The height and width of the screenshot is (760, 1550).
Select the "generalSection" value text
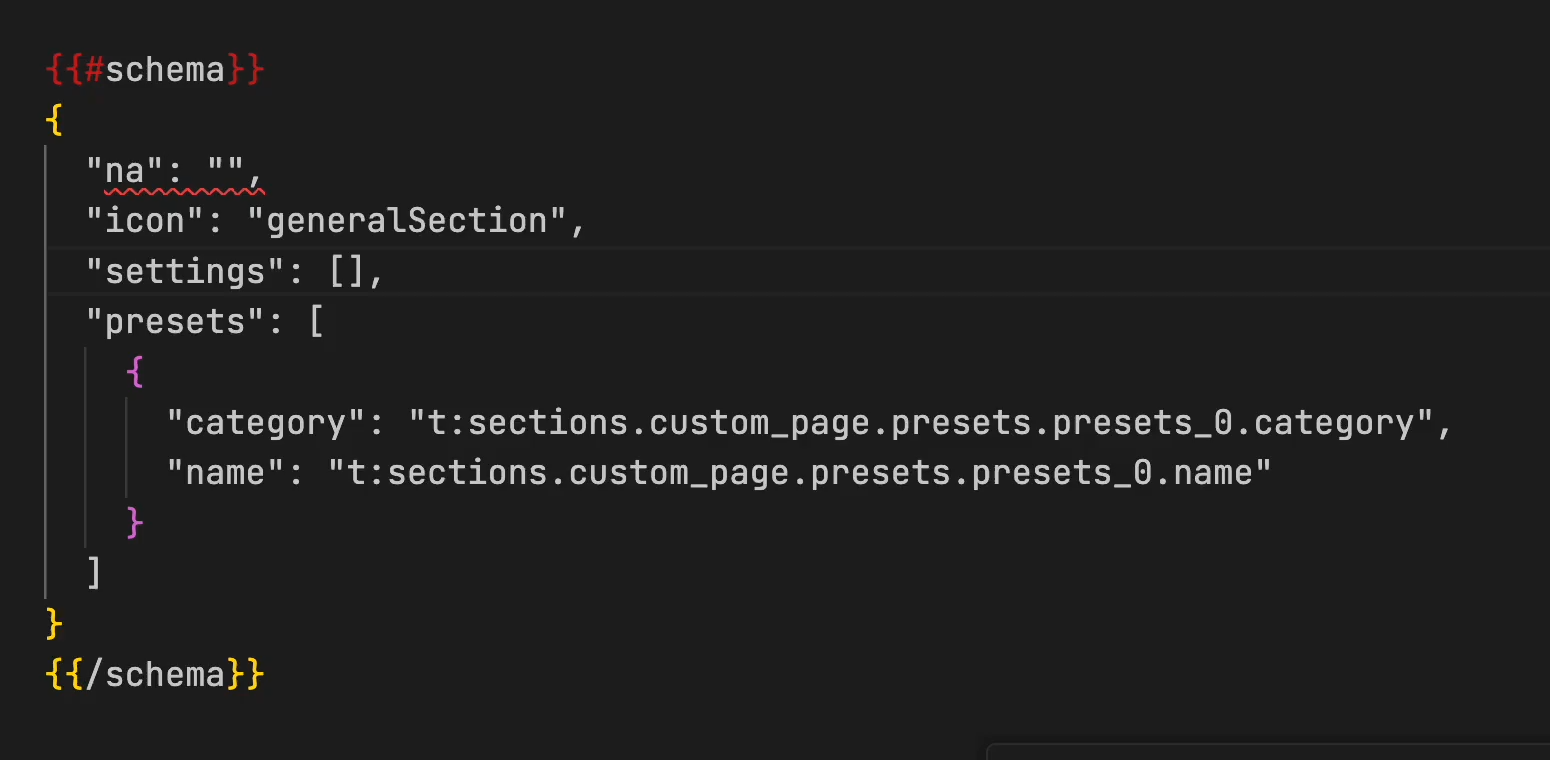(x=408, y=221)
